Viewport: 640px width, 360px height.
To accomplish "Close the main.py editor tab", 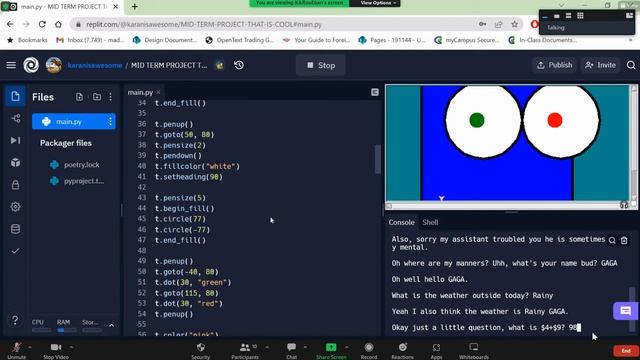I will [x=158, y=92].
